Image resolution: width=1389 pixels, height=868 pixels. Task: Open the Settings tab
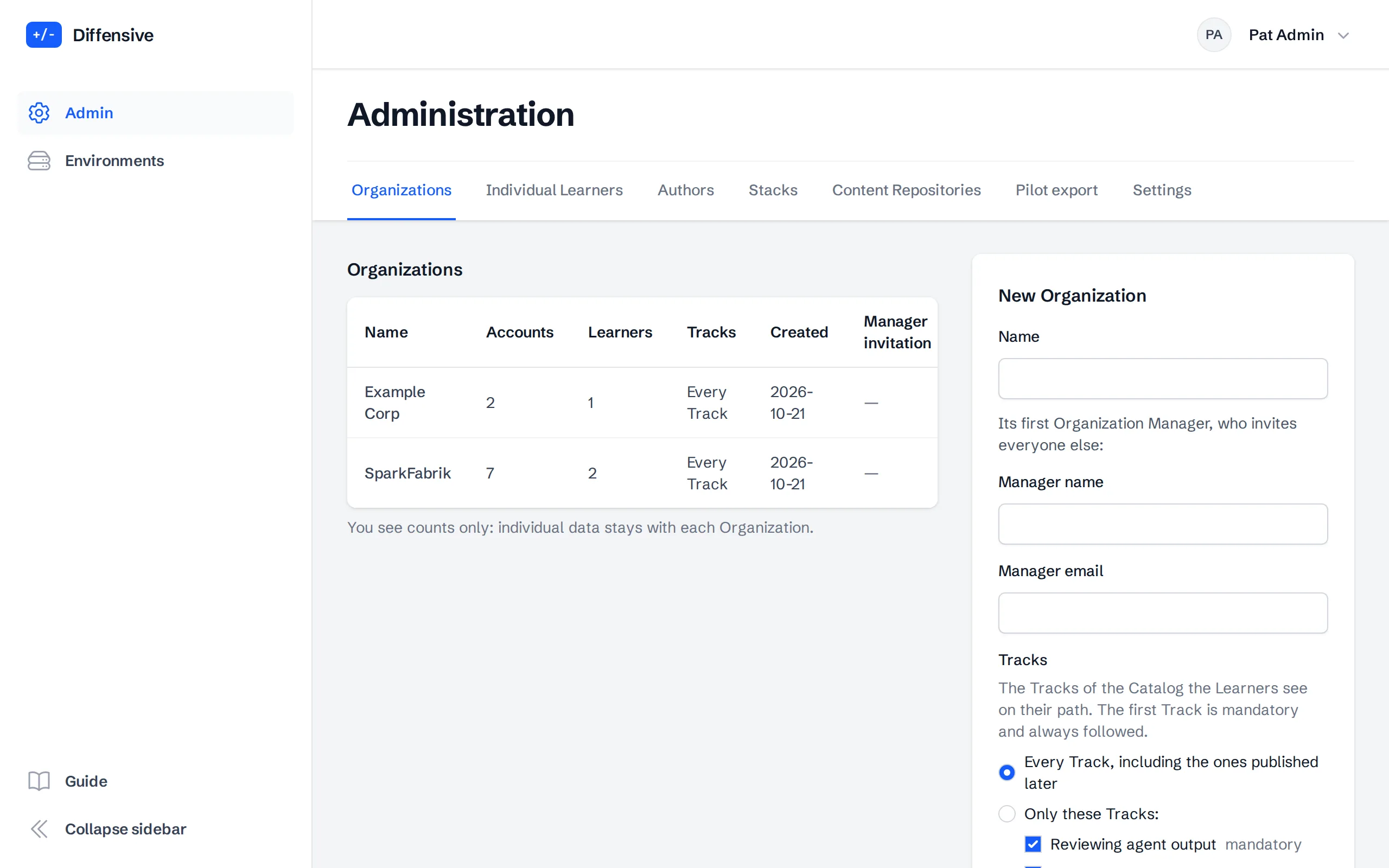click(1162, 190)
